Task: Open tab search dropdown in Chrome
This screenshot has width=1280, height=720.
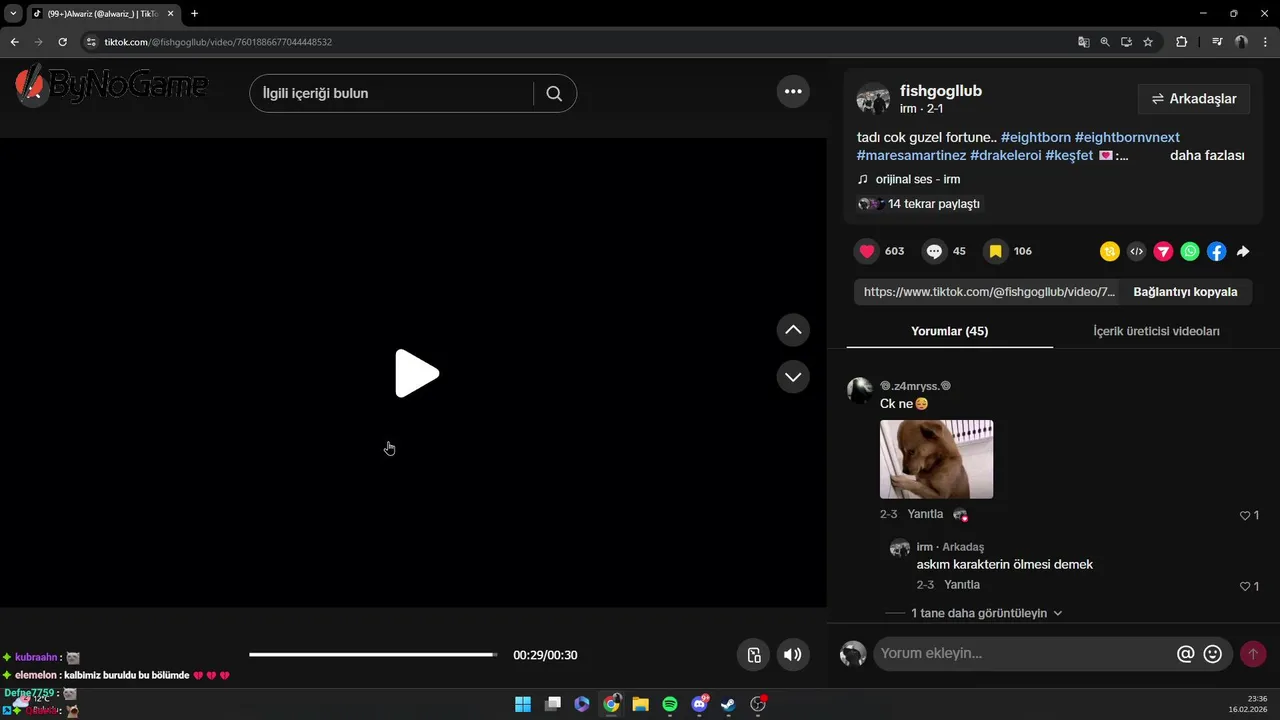Action: (13, 14)
